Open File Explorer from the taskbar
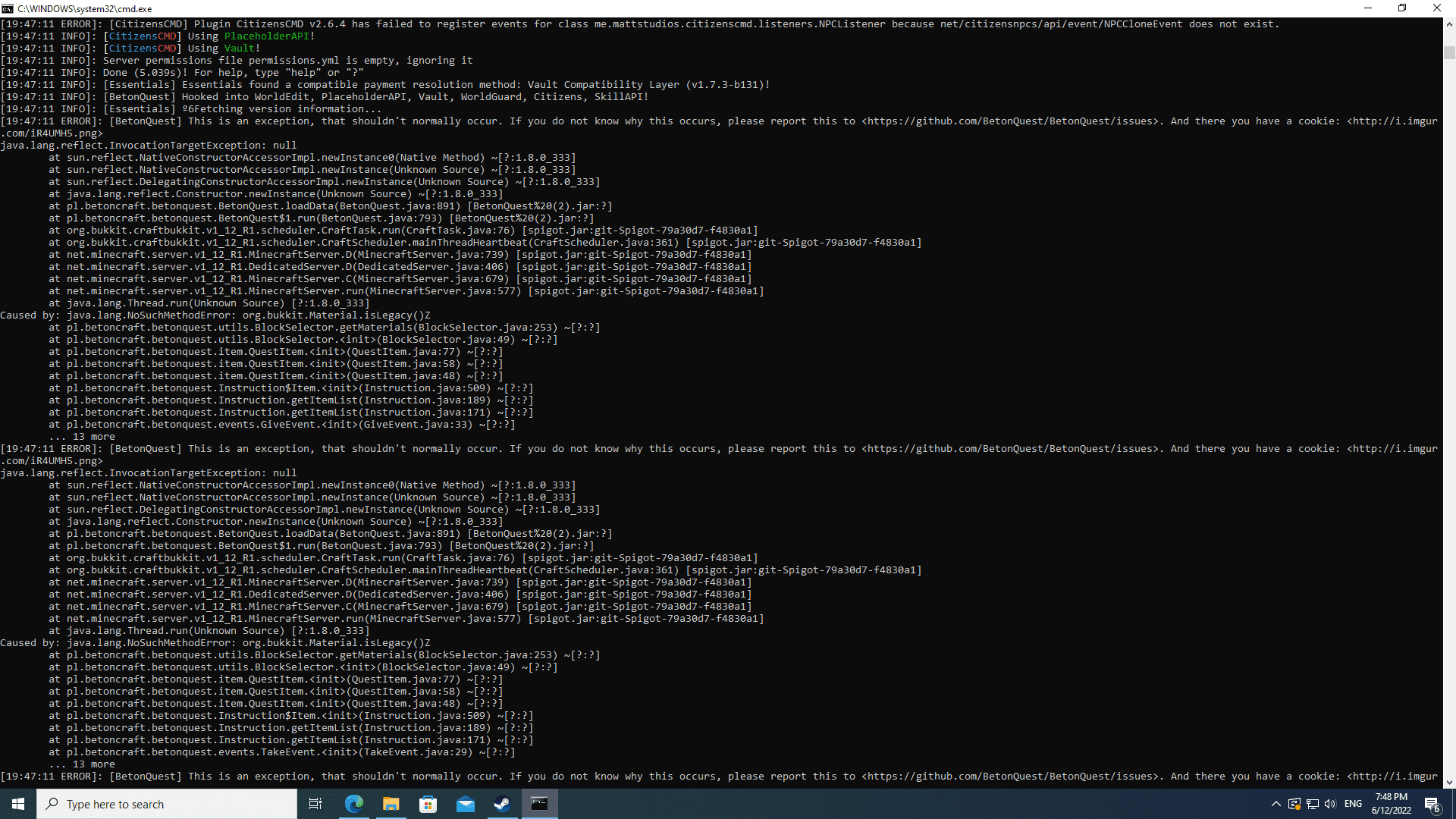The height and width of the screenshot is (819, 1456). [391, 804]
